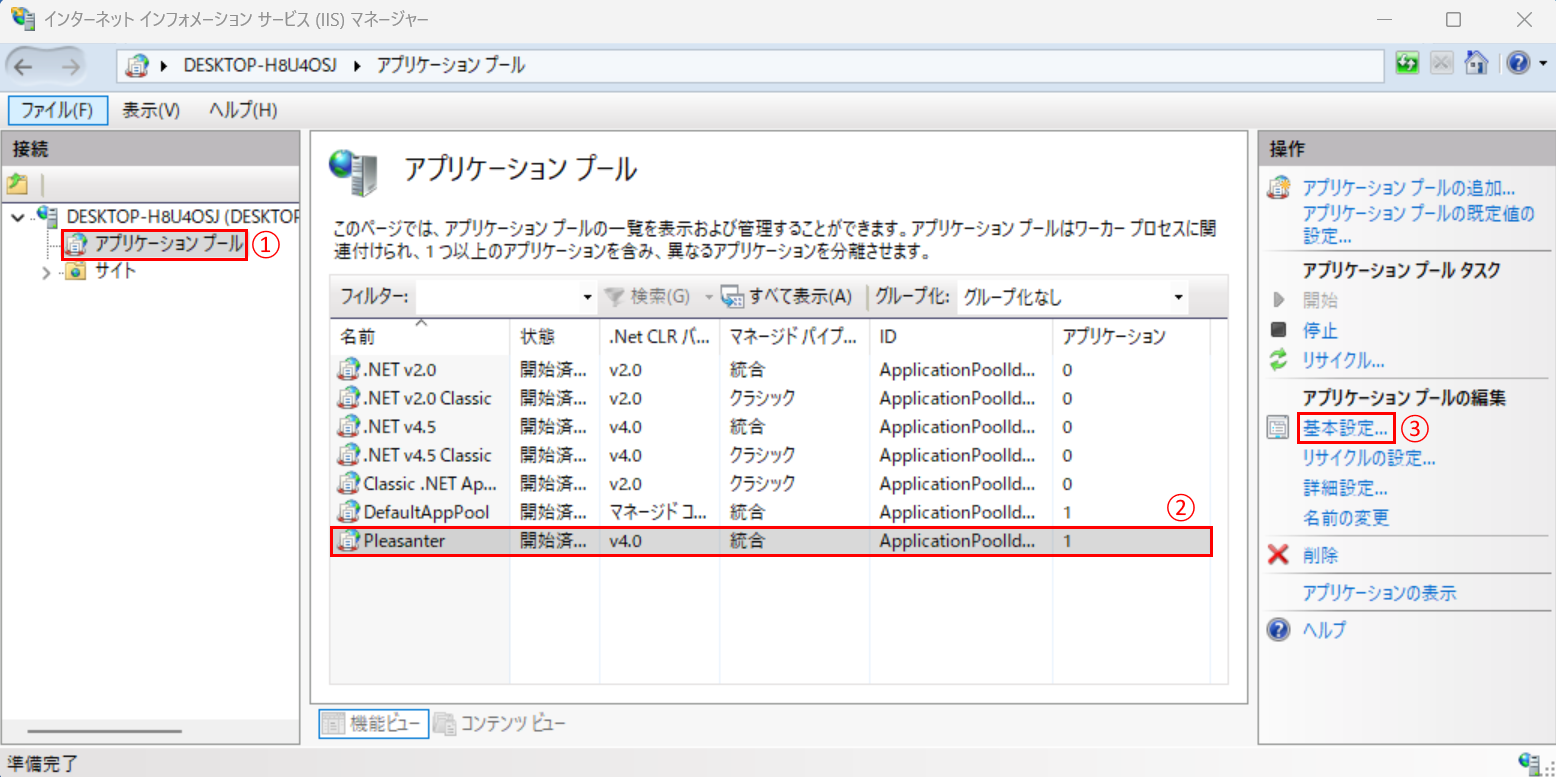Open 詳細設定... link
This screenshot has height=777, width=1556.
1345,489
